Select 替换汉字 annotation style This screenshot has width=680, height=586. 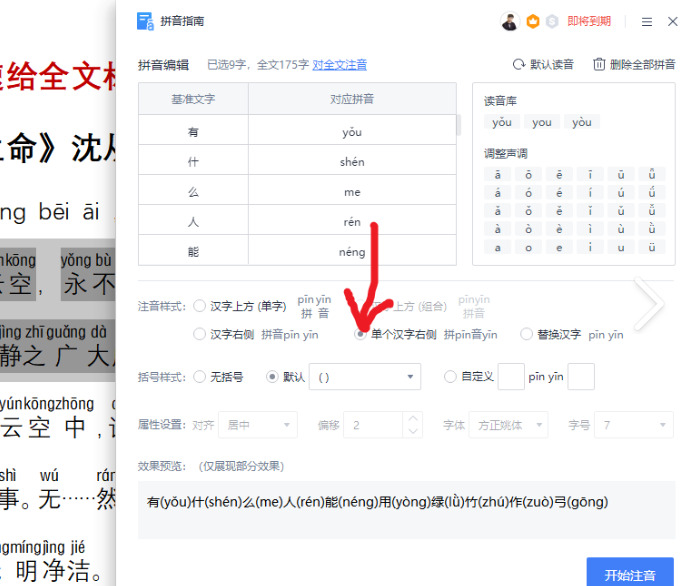[526, 334]
